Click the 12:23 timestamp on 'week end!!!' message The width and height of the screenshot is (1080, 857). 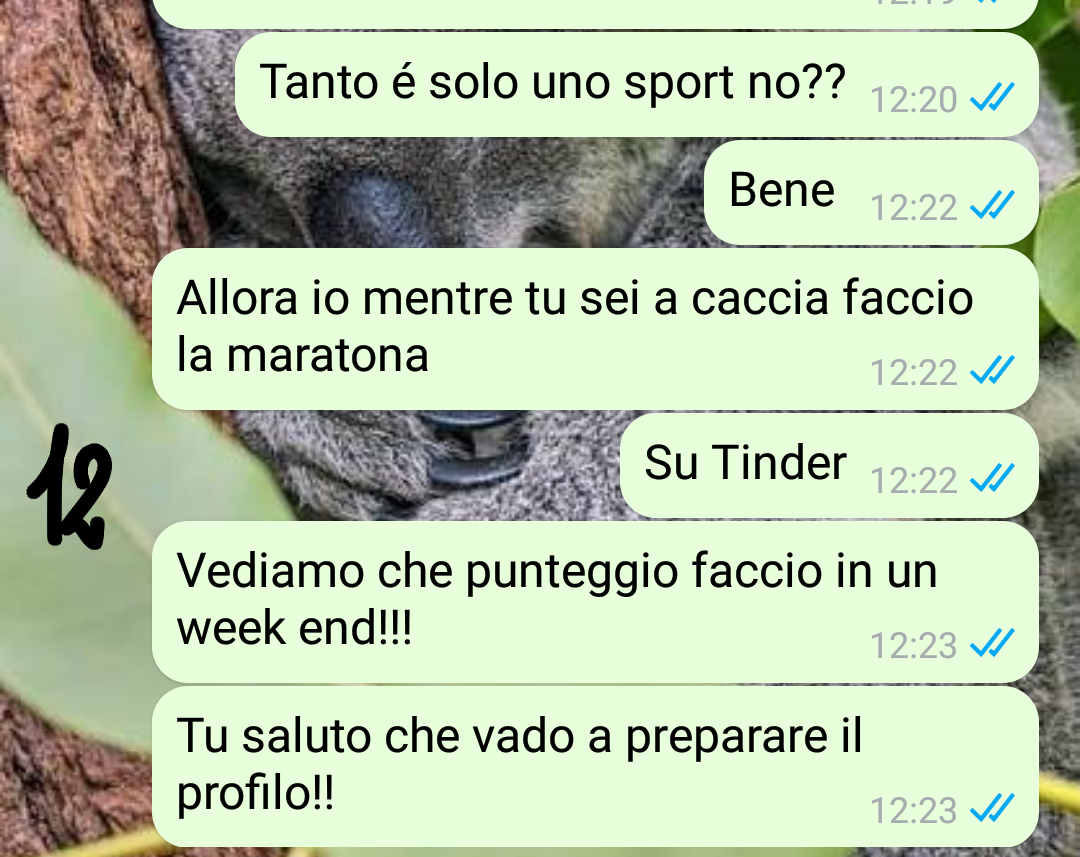click(914, 646)
